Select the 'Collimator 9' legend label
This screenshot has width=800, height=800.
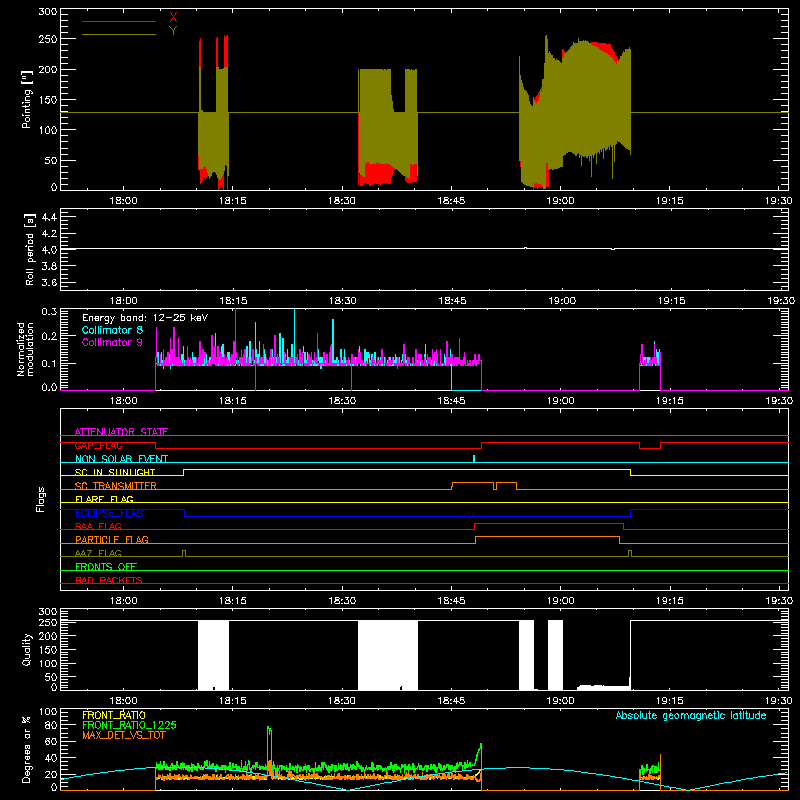(112, 342)
